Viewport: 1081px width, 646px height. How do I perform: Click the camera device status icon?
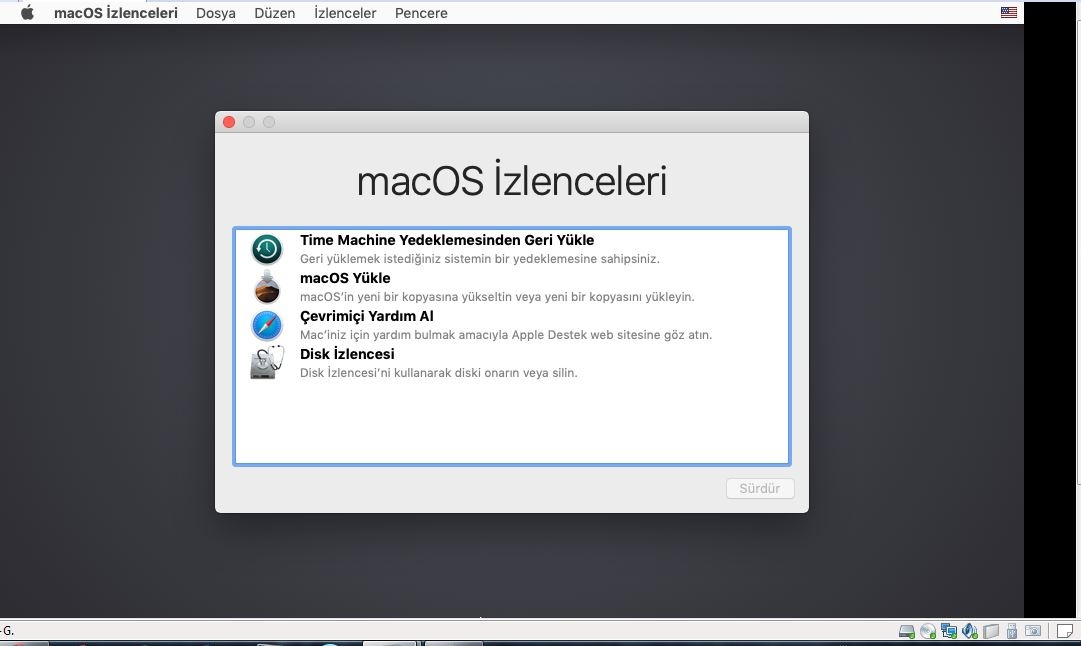tap(1033, 631)
